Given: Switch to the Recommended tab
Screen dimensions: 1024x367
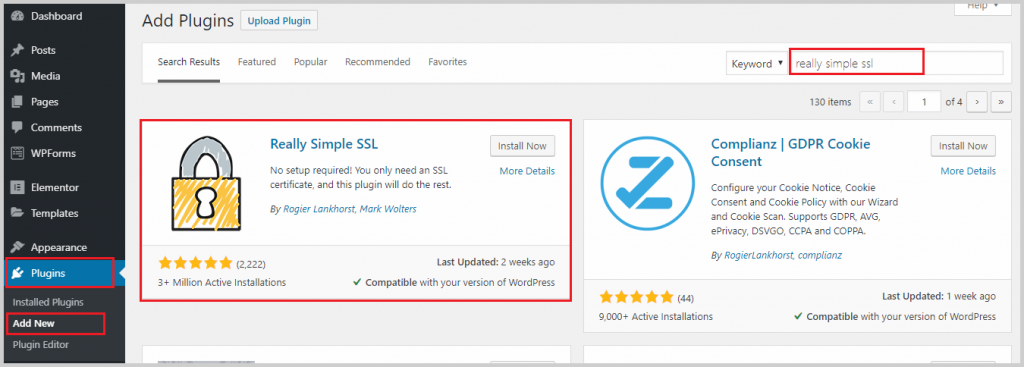Looking at the screenshot, I should tap(377, 62).
